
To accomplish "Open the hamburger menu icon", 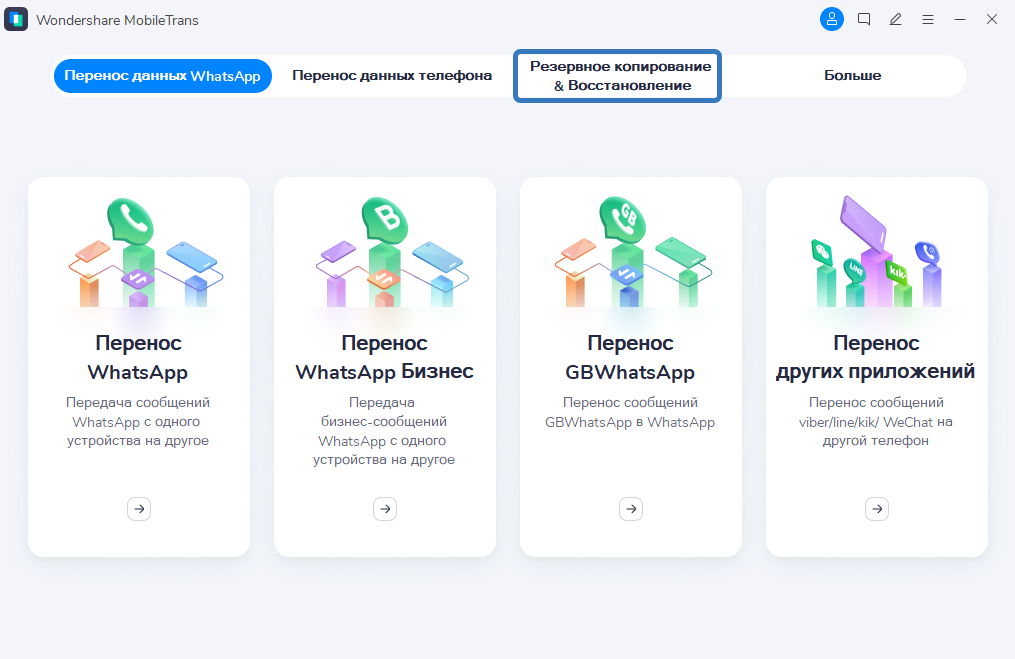I will [x=928, y=19].
